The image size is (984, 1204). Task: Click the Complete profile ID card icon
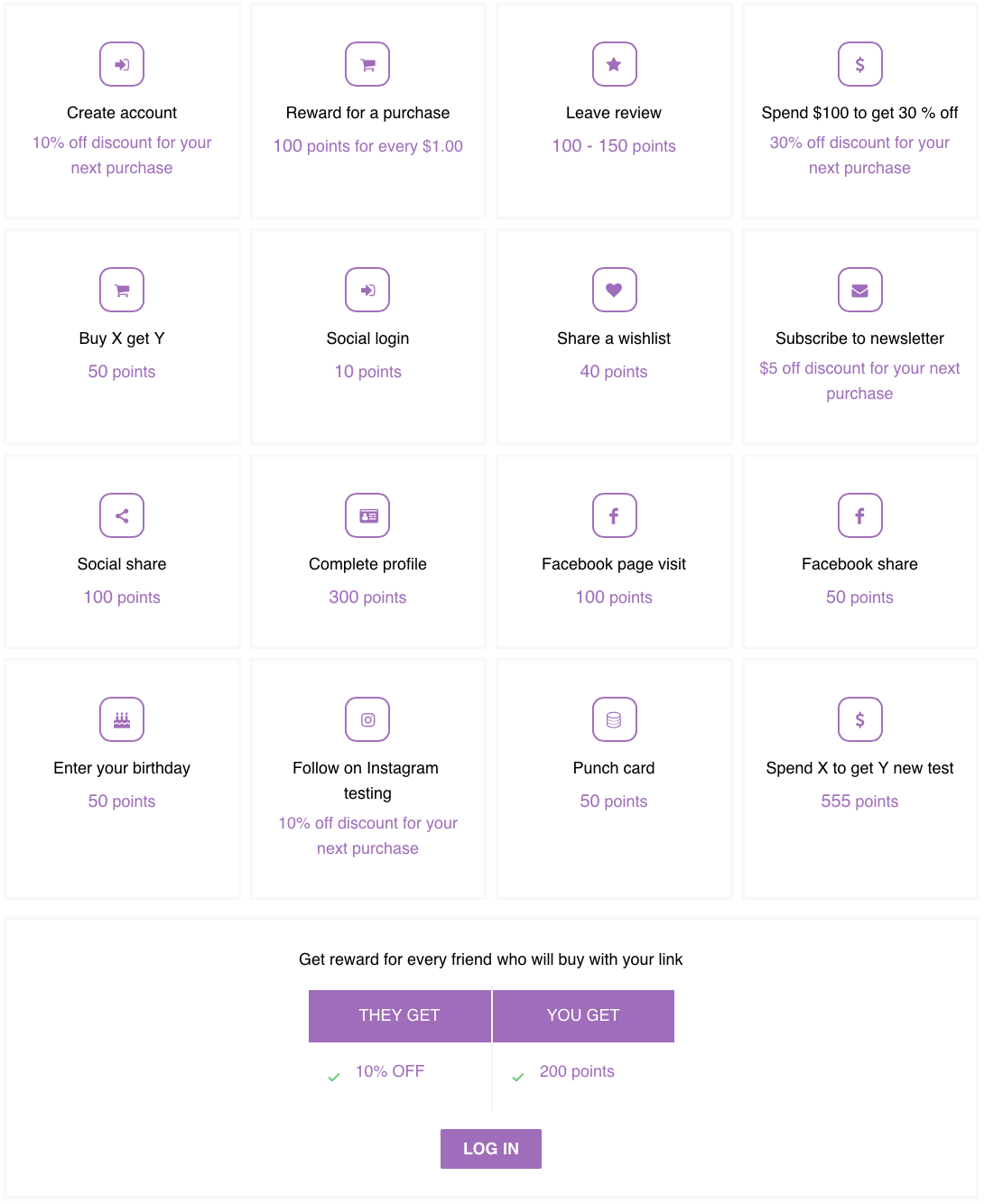[367, 515]
